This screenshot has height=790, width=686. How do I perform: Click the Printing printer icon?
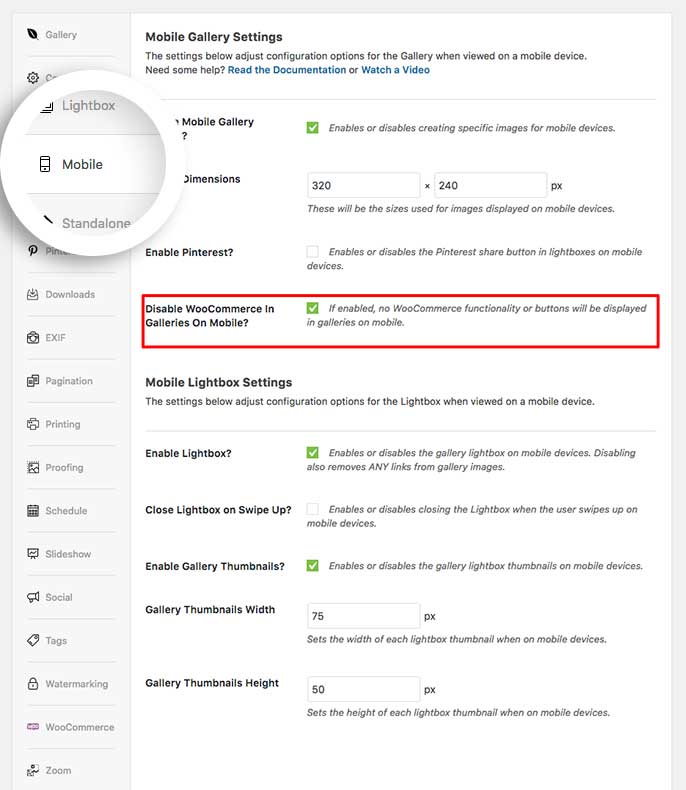point(33,424)
